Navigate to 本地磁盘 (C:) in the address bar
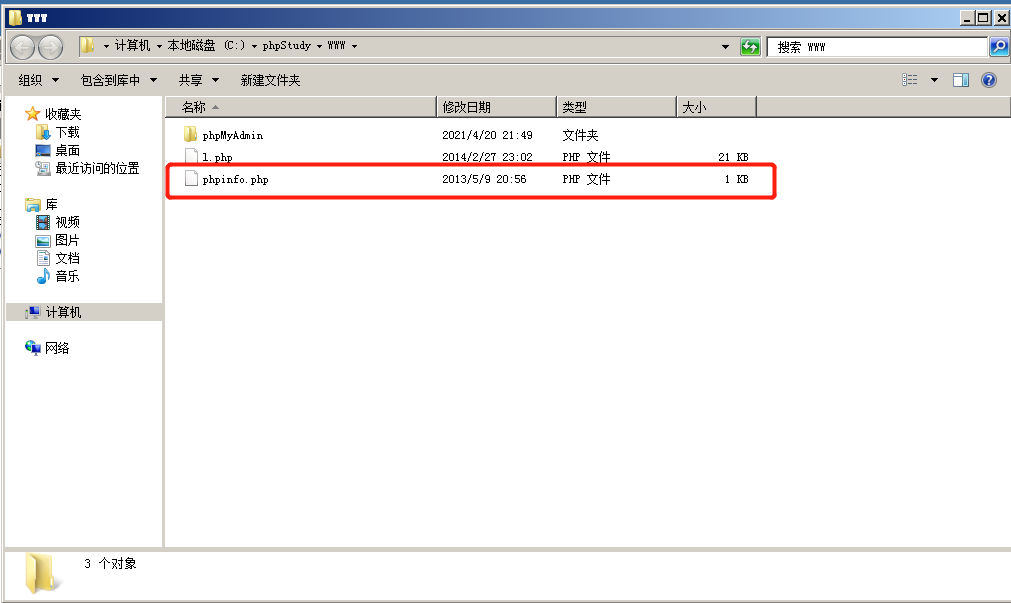Viewport: 1011px width, 603px height. pyautogui.click(x=206, y=46)
